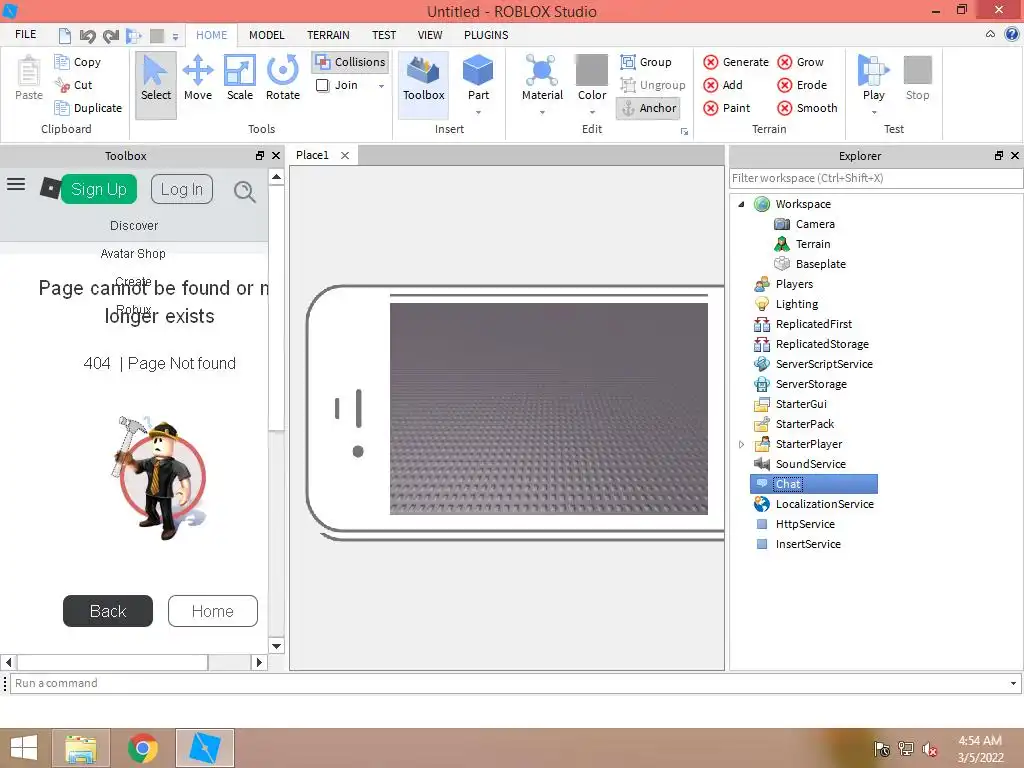Click the Color swatch in Edit
The image size is (1024, 768).
(x=592, y=70)
